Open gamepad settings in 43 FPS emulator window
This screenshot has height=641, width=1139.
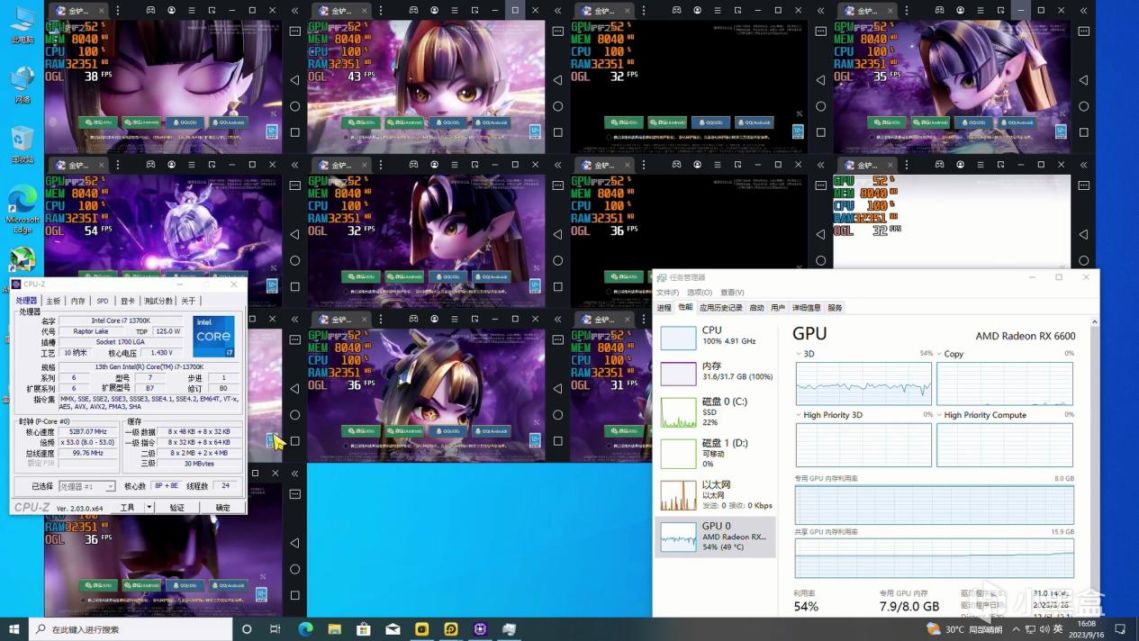[413, 10]
